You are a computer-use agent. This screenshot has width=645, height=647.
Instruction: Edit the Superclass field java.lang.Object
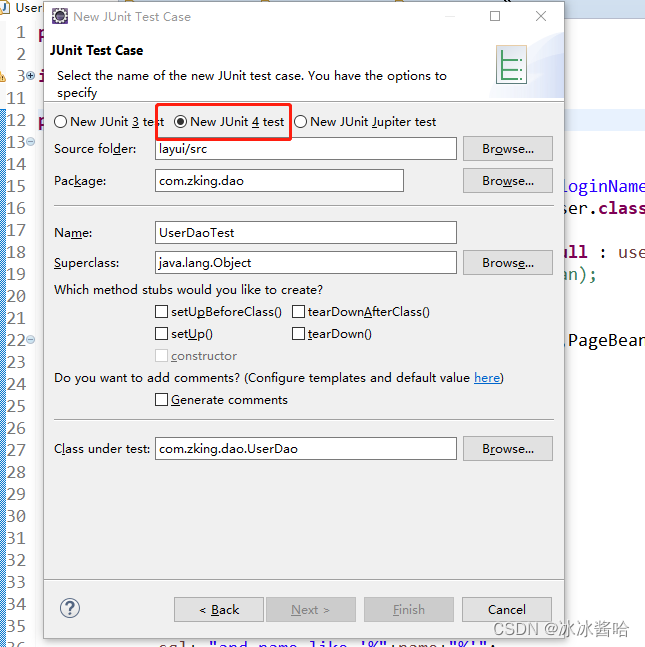[x=306, y=262]
